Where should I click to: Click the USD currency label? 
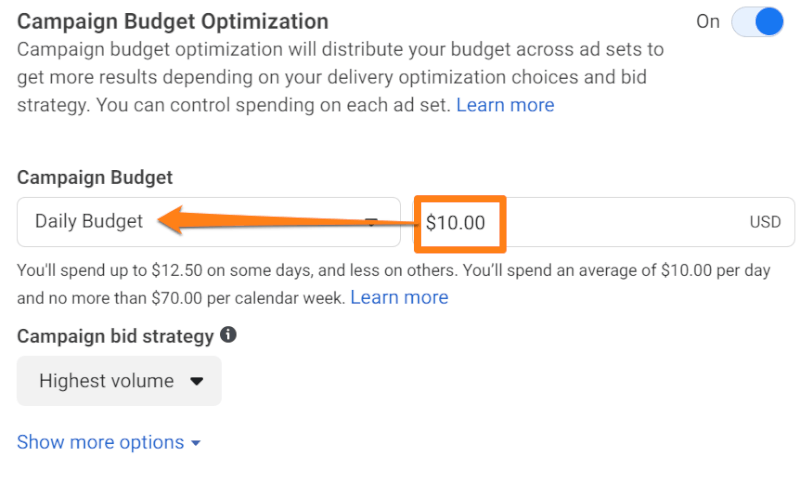765,223
